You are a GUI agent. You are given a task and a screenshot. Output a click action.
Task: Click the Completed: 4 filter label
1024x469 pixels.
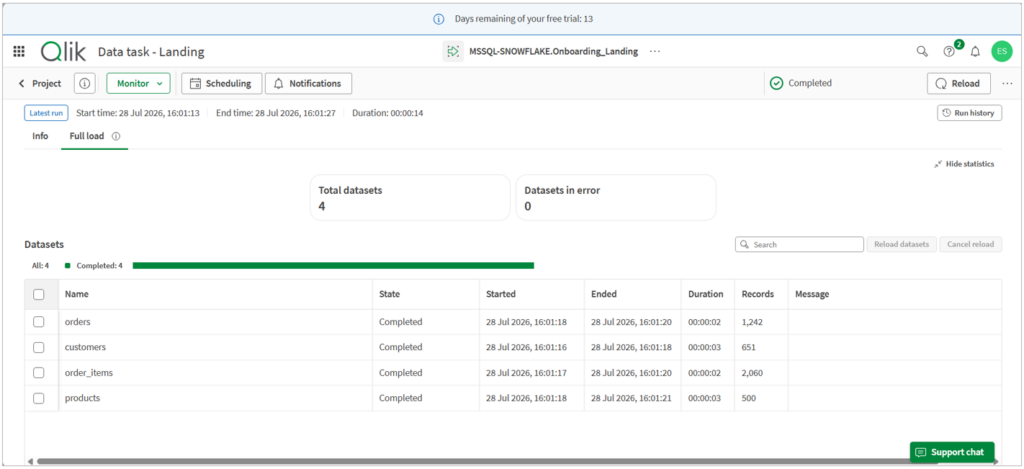point(94,266)
